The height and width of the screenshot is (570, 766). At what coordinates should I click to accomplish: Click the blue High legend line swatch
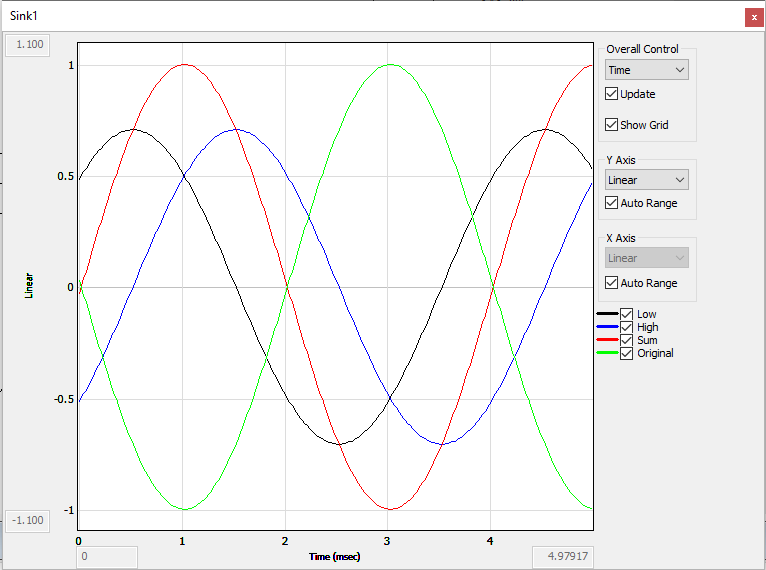pyautogui.click(x=607, y=327)
